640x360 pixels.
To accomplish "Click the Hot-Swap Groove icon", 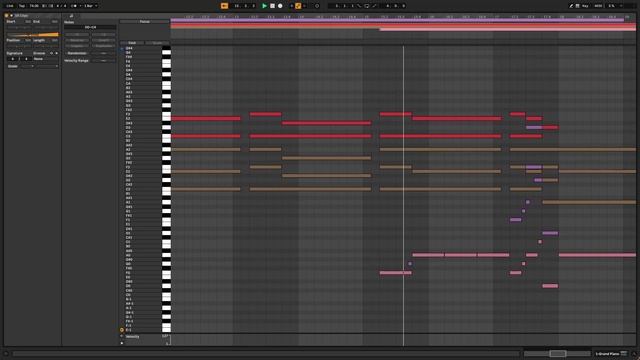I will click(51, 53).
